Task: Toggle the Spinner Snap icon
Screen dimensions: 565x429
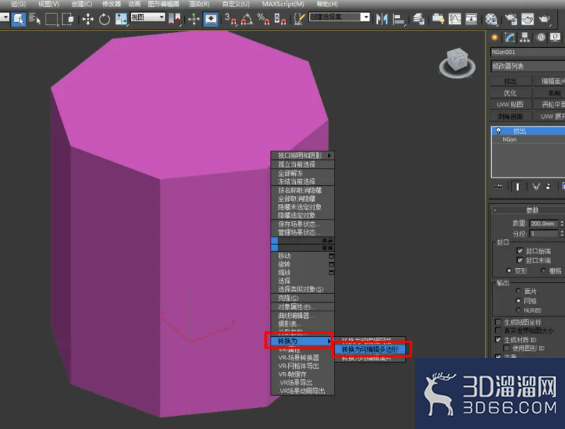Action: (280, 19)
